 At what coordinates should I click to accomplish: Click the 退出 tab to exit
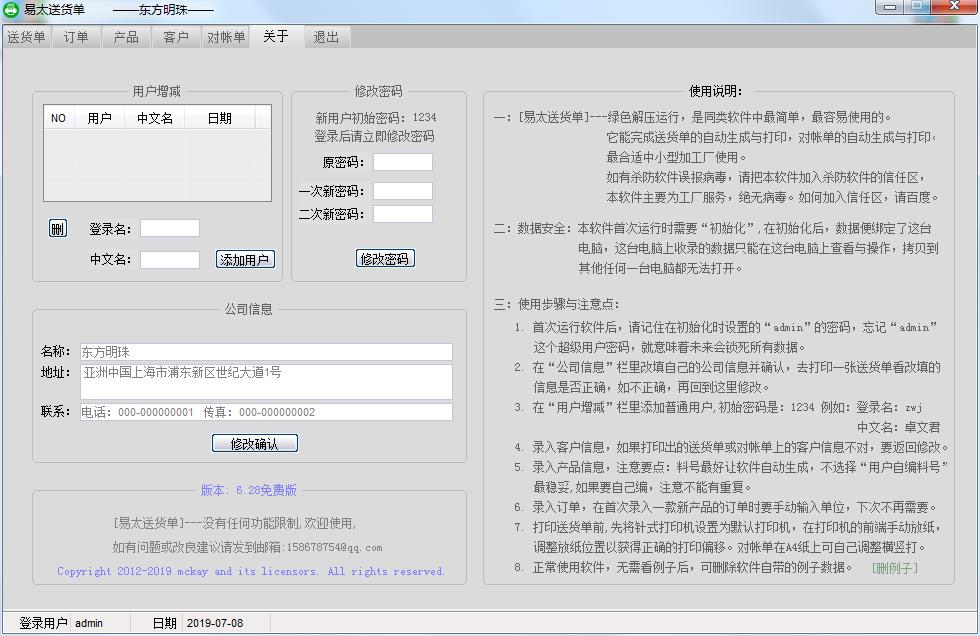[326, 37]
